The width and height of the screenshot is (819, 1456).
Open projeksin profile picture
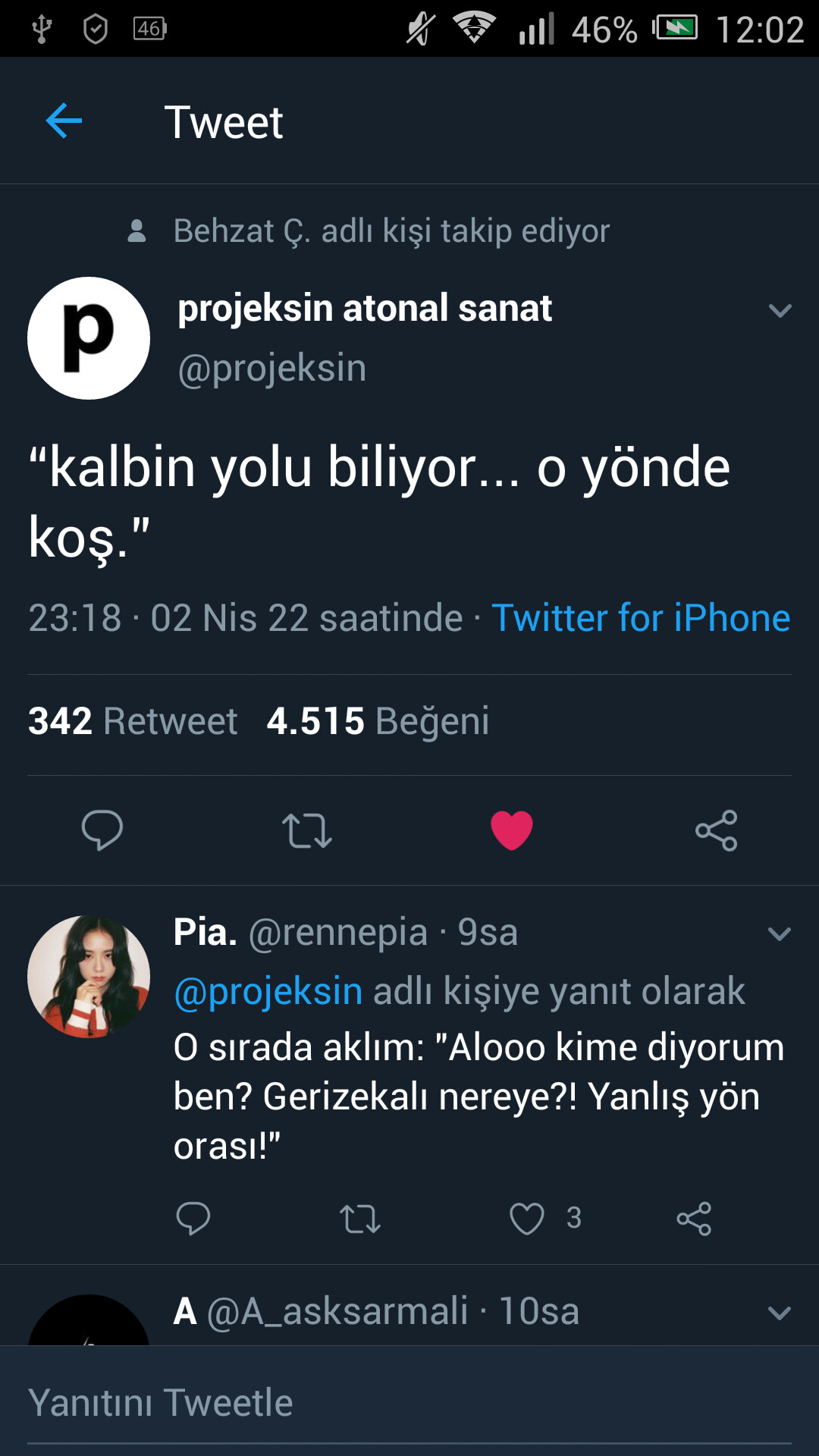89,338
